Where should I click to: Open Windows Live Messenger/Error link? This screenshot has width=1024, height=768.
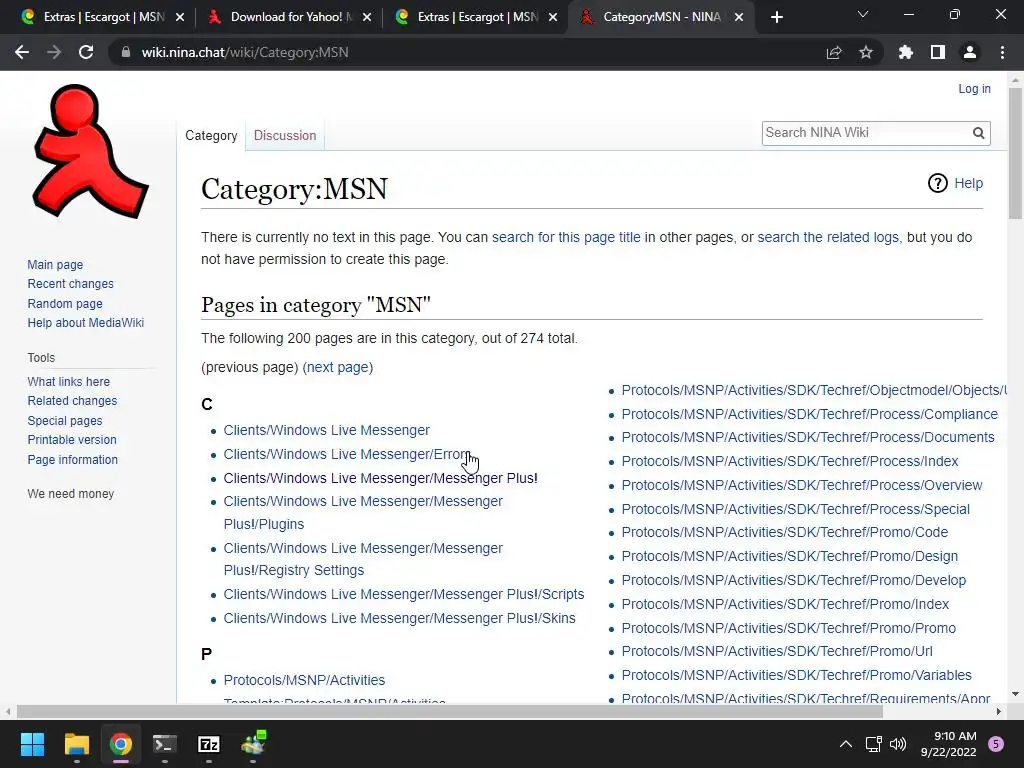coord(346,454)
